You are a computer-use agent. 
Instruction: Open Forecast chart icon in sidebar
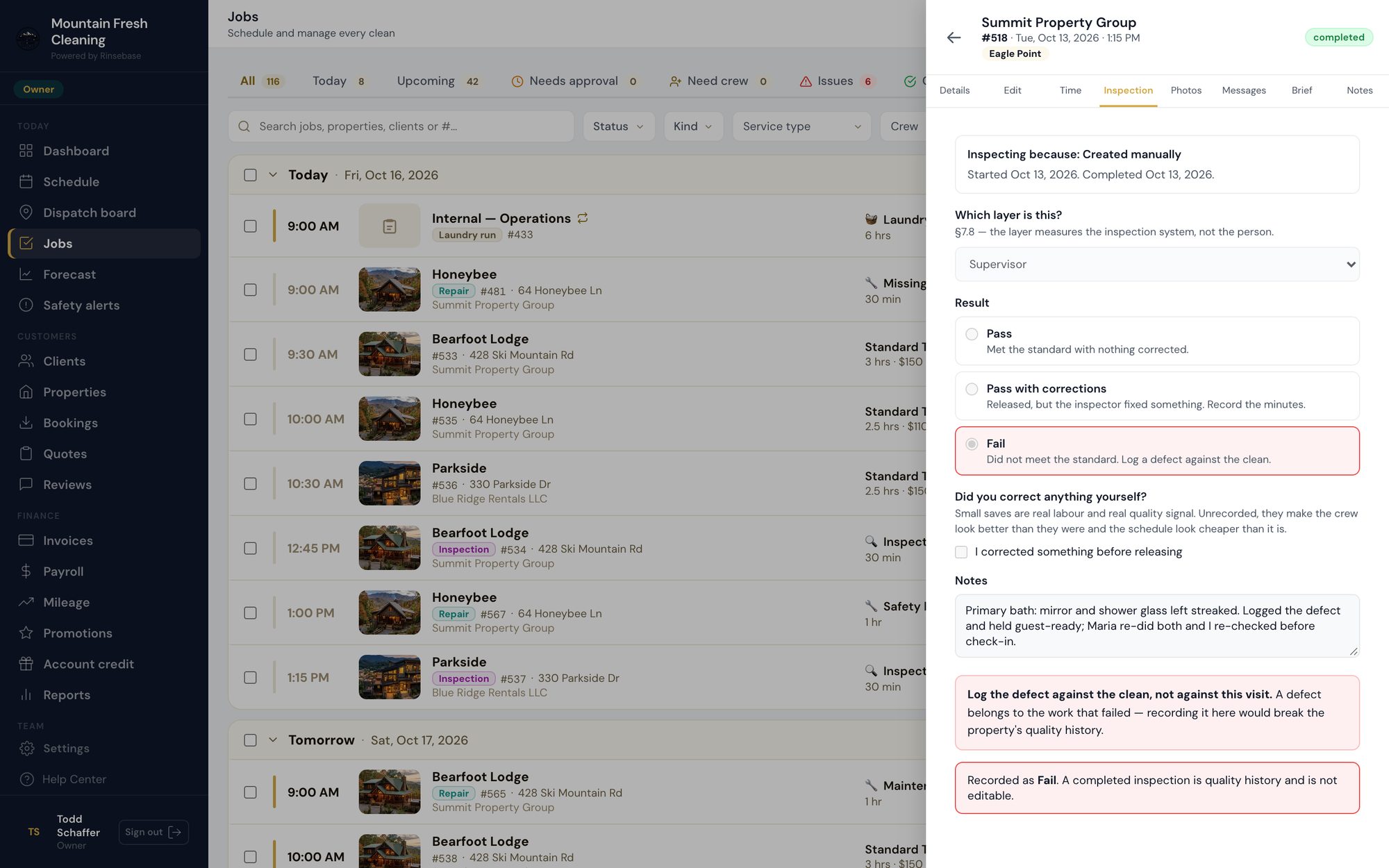tap(26, 274)
